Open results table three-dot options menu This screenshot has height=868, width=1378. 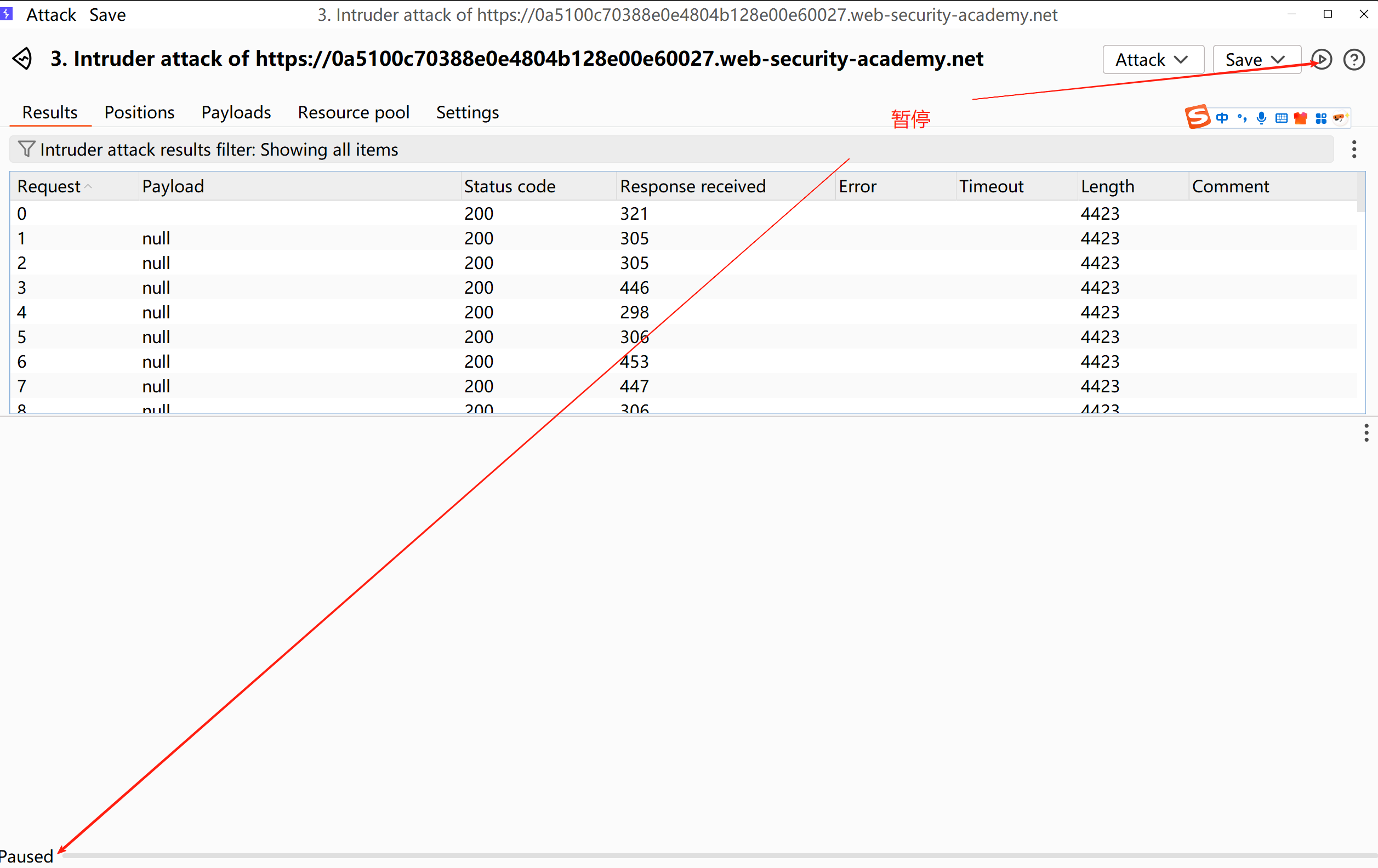click(x=1353, y=150)
